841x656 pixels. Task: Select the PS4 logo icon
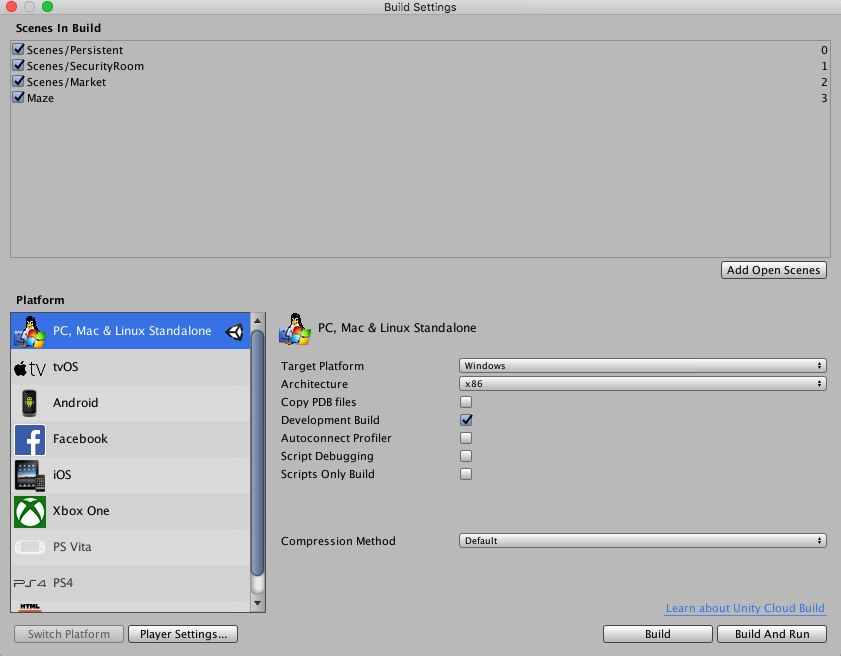[30, 583]
